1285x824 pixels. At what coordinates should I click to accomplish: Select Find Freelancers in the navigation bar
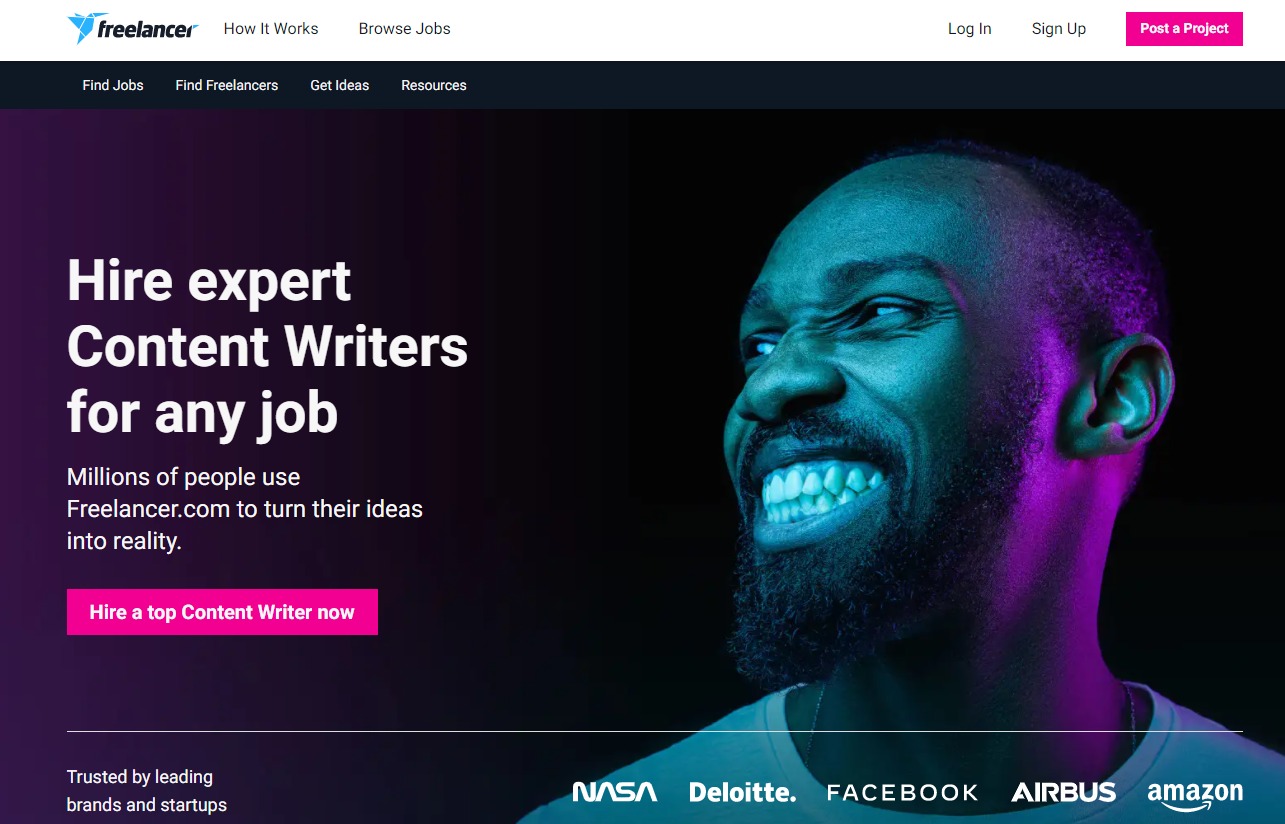(227, 85)
